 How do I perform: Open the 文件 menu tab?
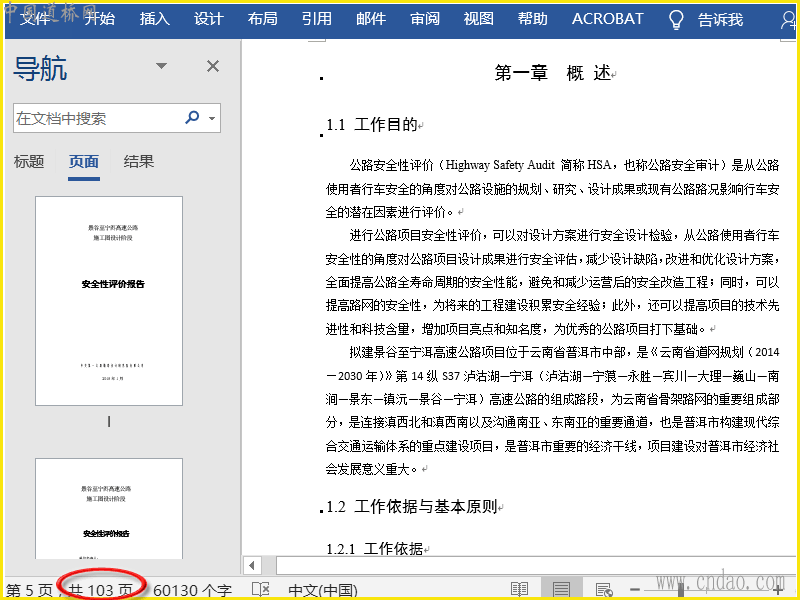34,19
